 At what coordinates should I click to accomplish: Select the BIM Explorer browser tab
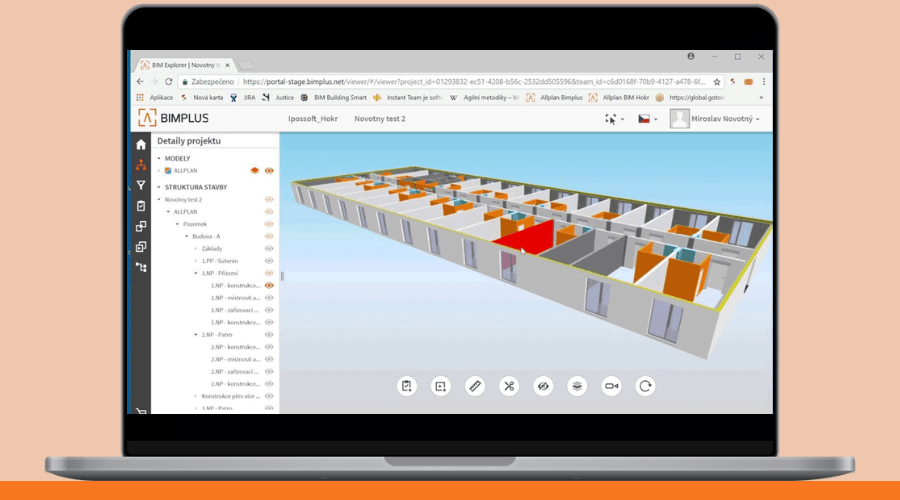(x=185, y=62)
